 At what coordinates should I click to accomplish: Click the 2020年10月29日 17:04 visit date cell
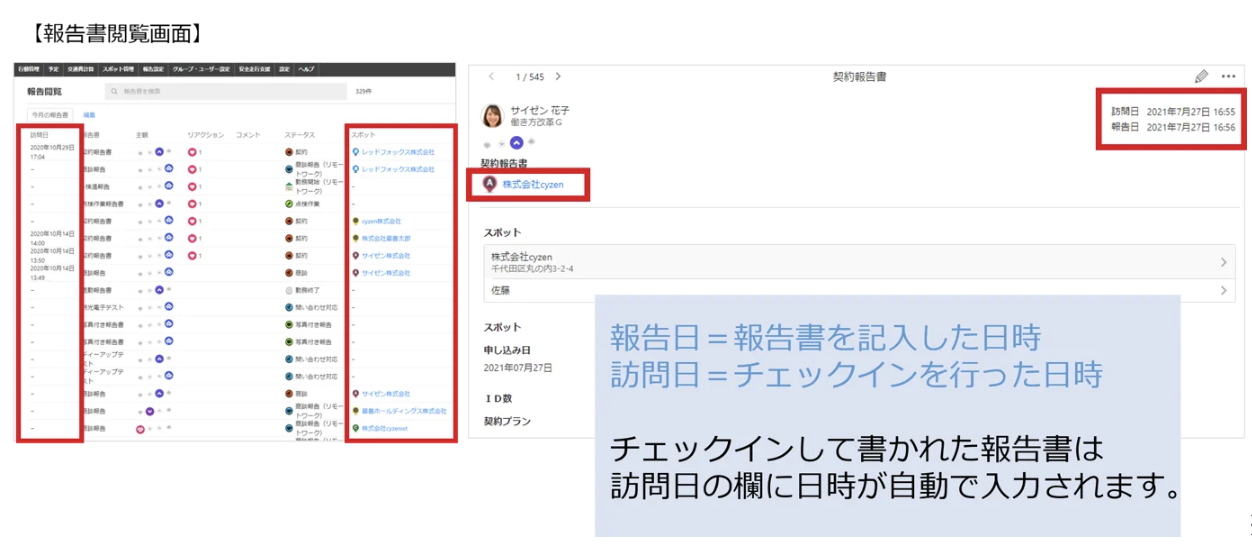coord(52,152)
